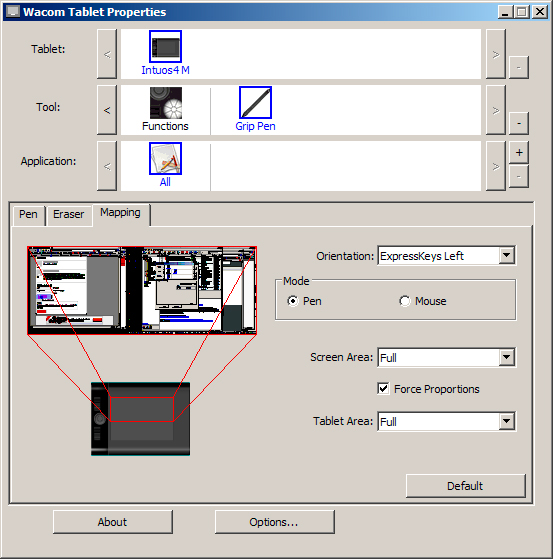Add application with plus button
Viewport: 553px width, 559px height.
pyautogui.click(x=518, y=153)
